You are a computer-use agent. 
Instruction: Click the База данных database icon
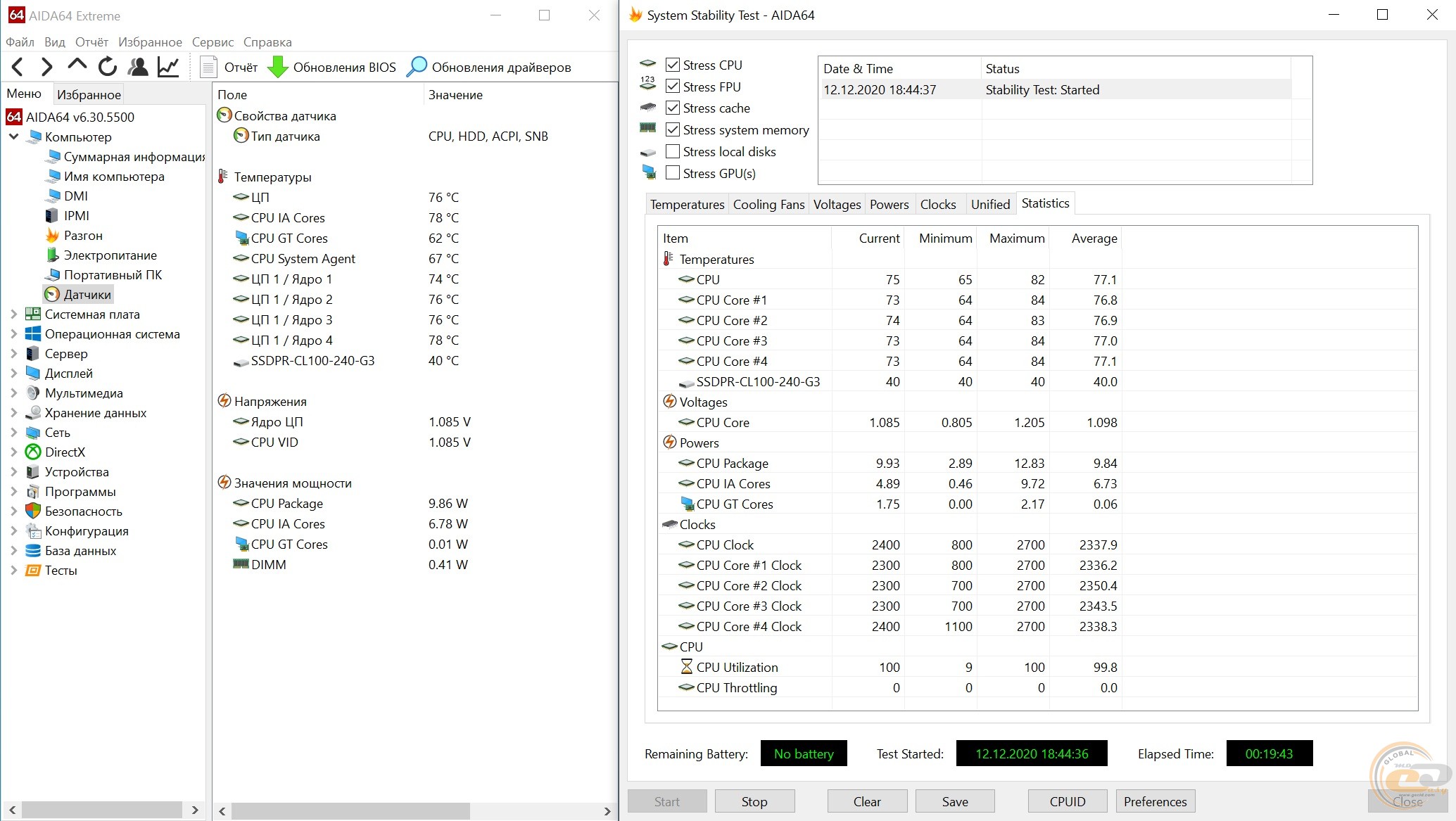(33, 550)
